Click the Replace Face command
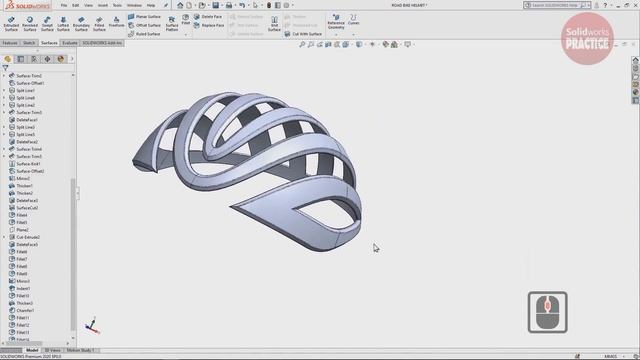 coord(209,25)
